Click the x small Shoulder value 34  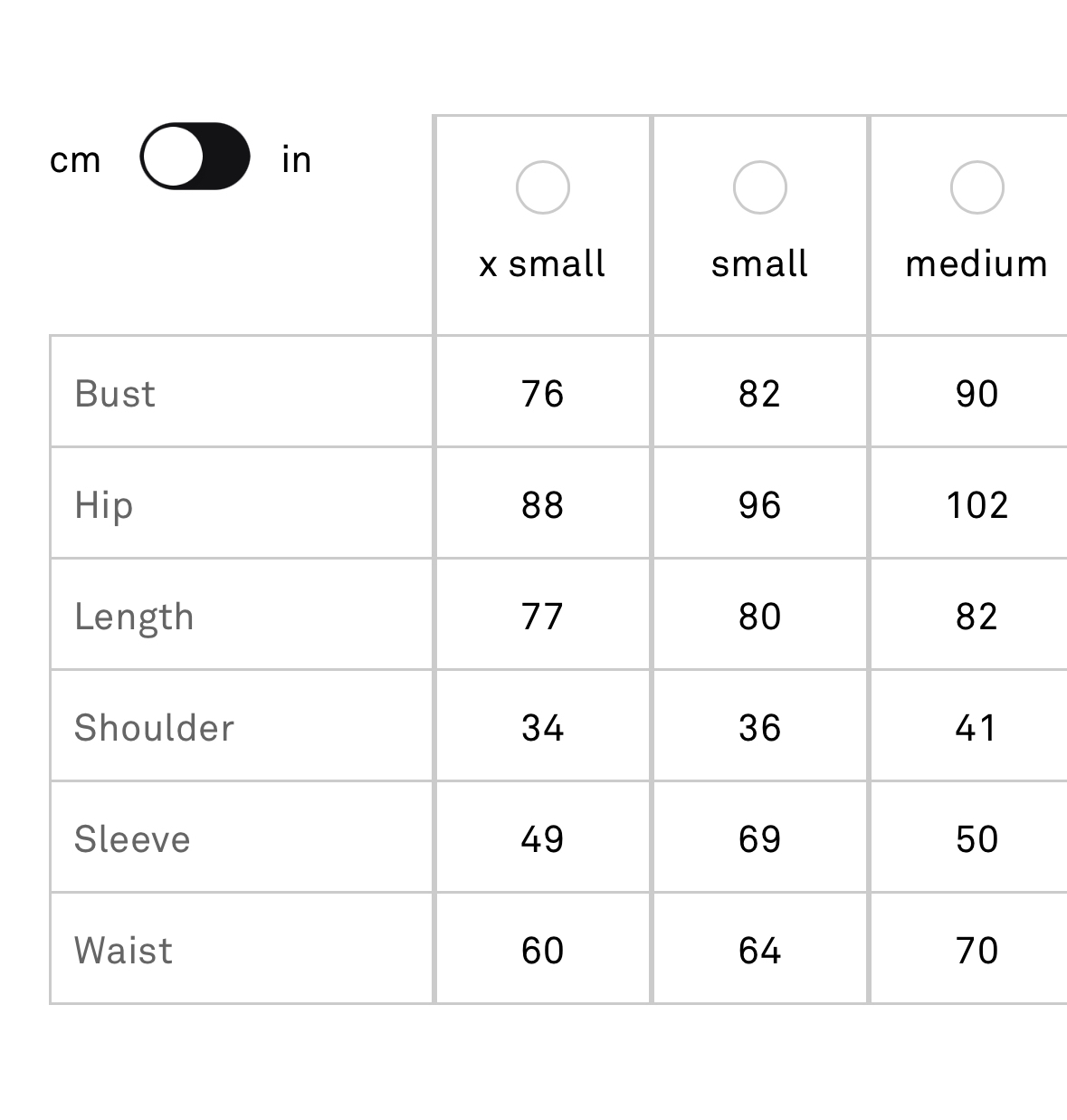(542, 728)
